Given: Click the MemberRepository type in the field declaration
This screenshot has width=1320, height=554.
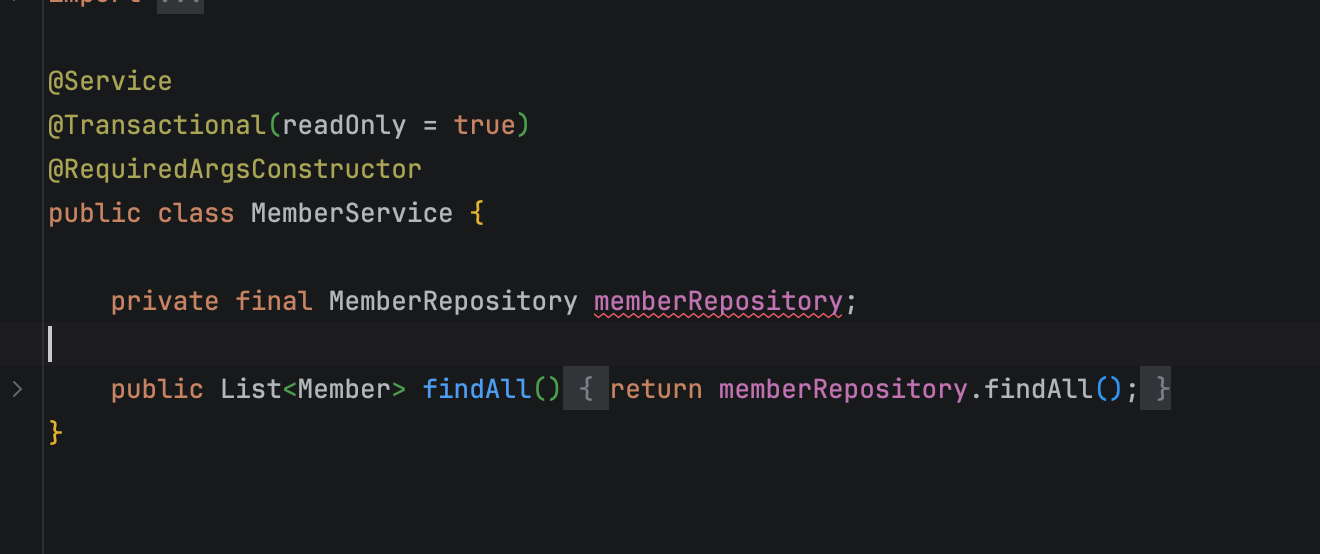Looking at the screenshot, I should [452, 301].
